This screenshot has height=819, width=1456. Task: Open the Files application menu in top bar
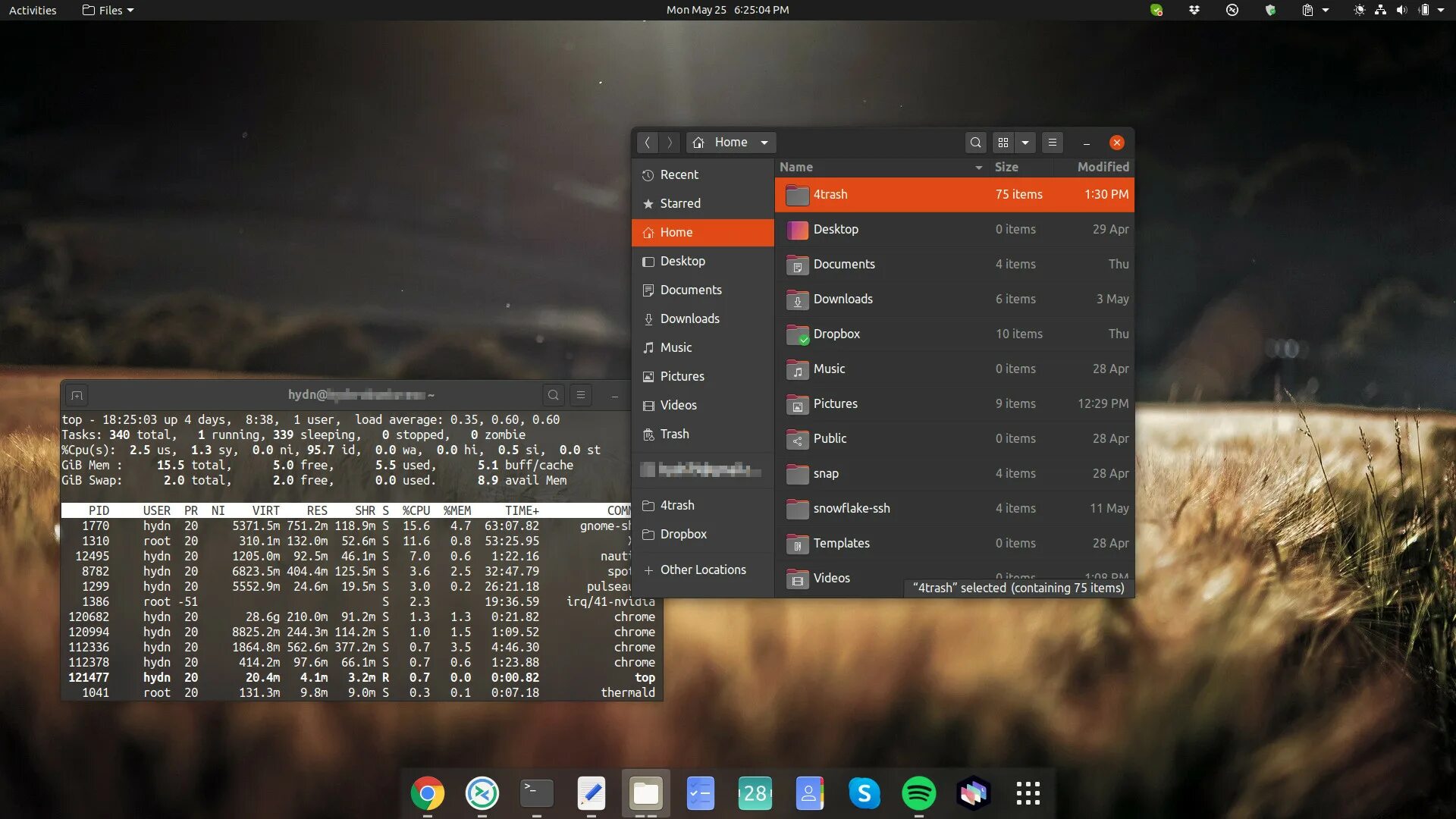(108, 10)
